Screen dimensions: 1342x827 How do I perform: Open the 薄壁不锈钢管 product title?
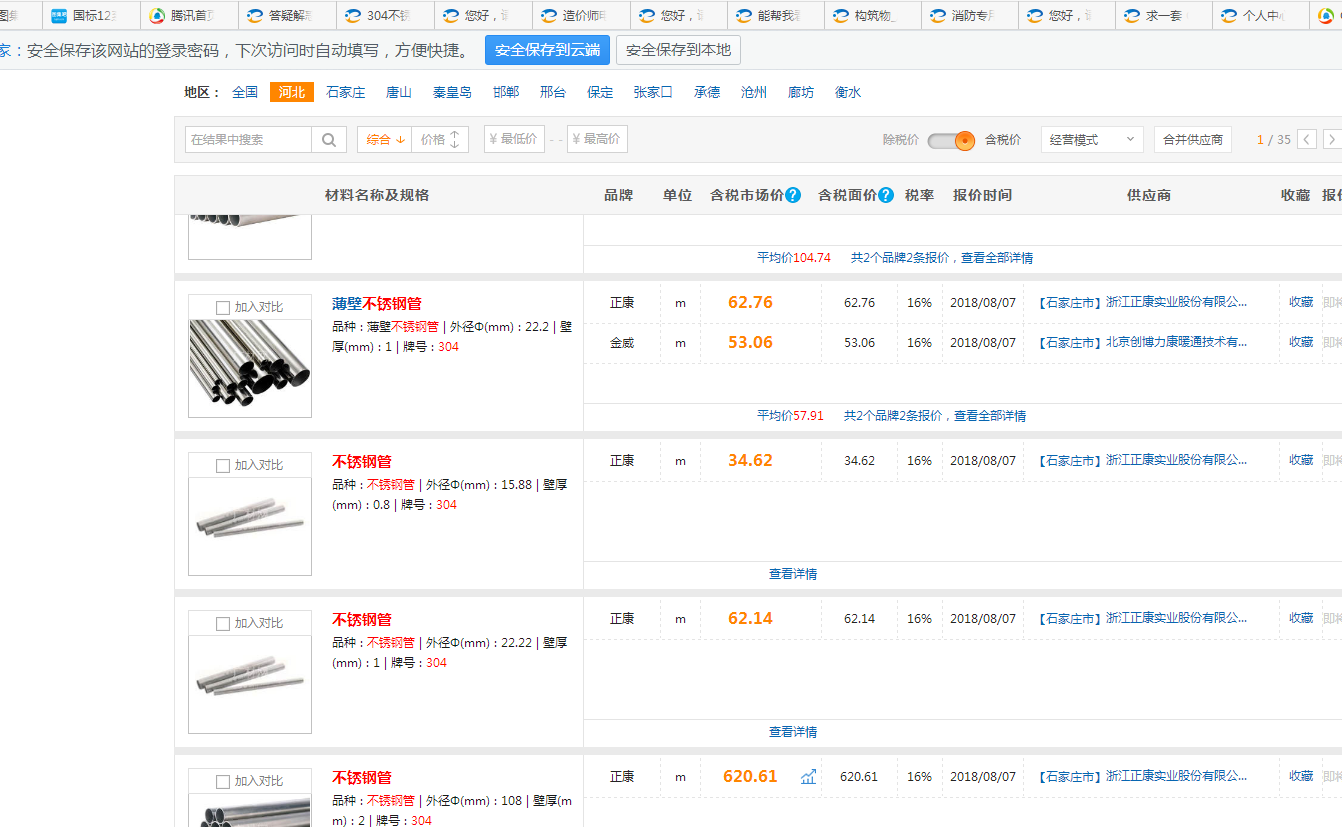point(377,304)
